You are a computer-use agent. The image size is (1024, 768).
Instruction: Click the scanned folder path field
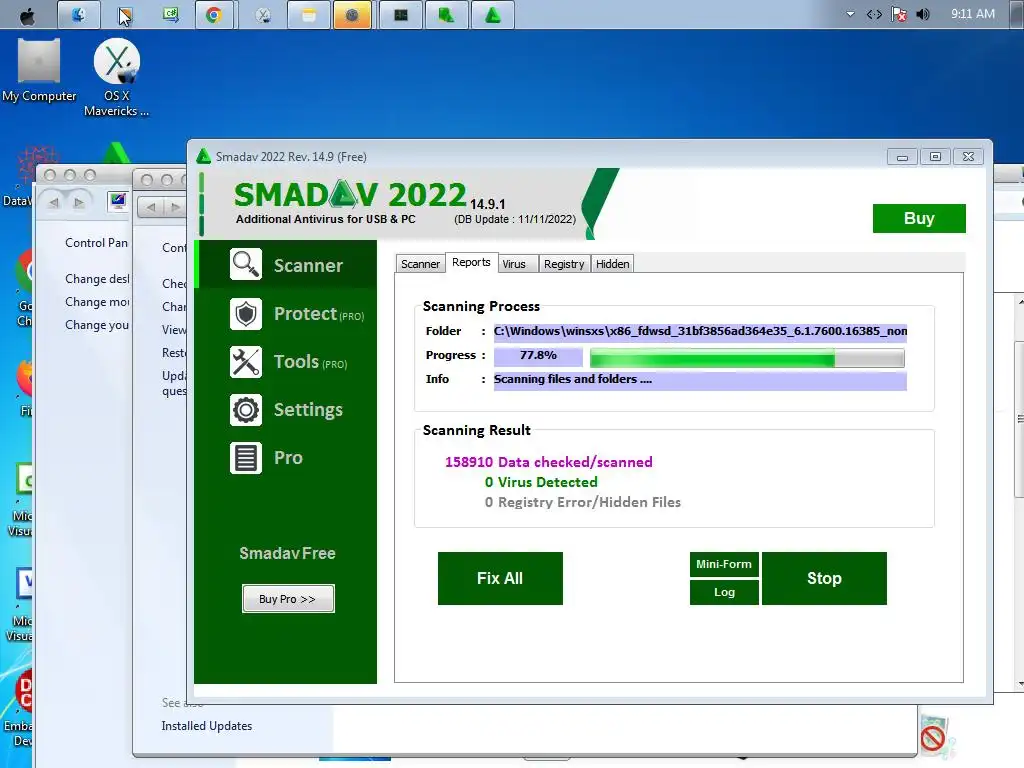point(700,332)
